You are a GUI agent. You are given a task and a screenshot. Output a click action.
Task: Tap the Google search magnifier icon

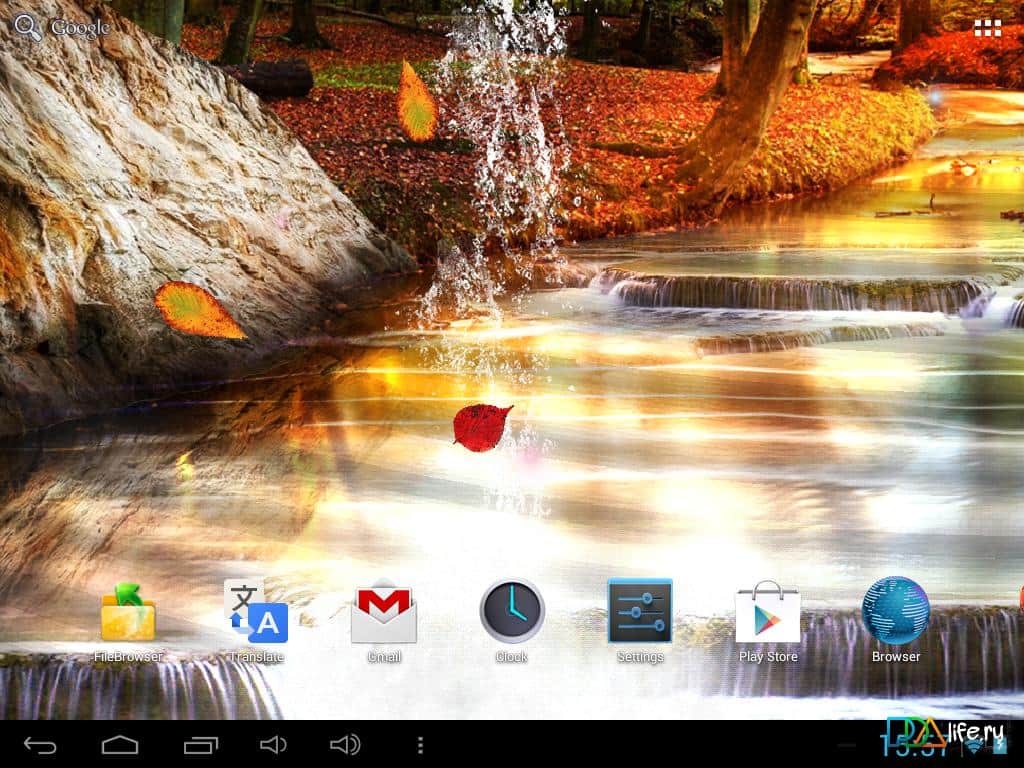click(x=28, y=28)
